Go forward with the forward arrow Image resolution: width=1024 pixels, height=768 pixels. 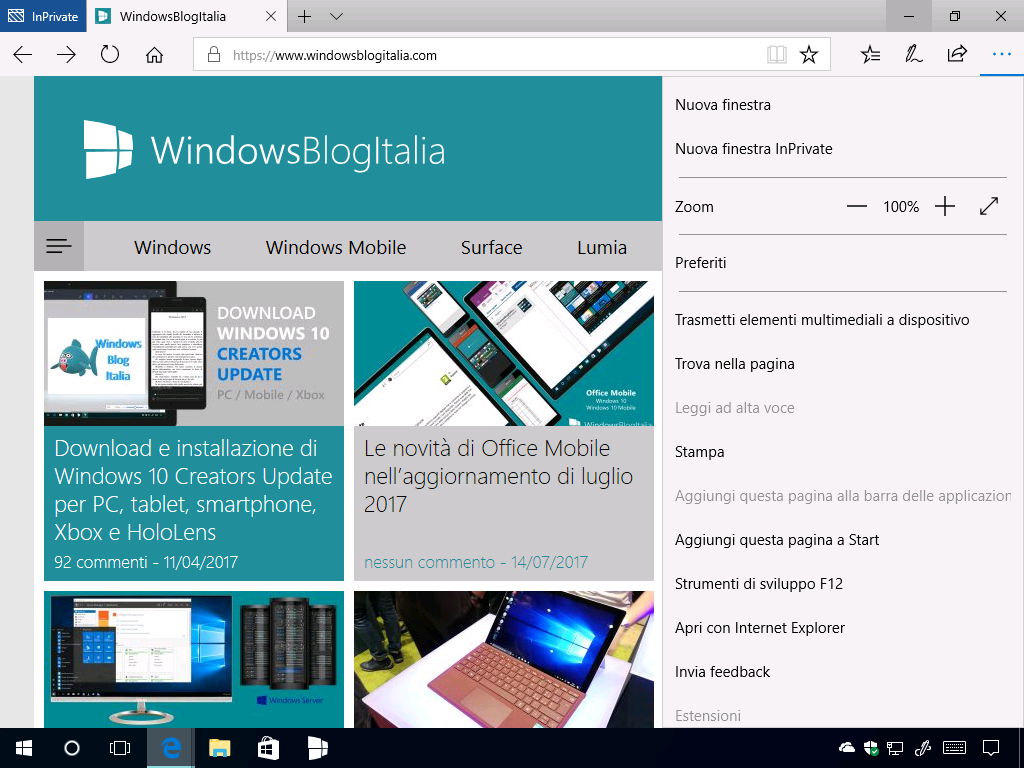[67, 55]
